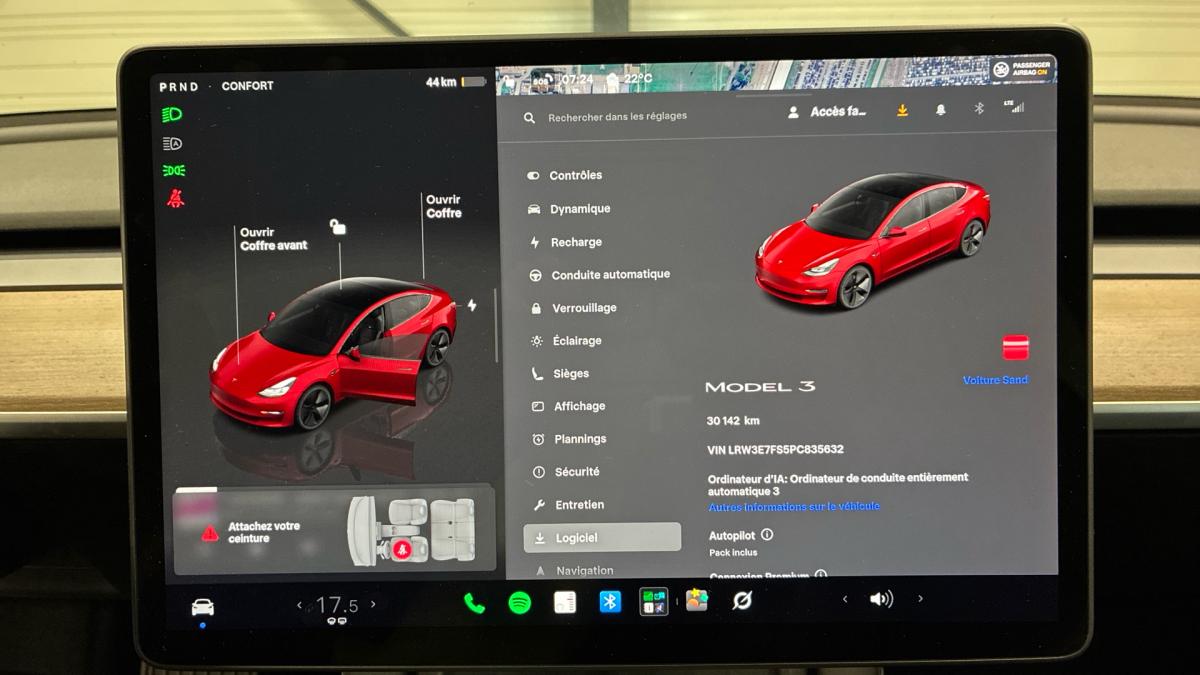
Task: Open the Toybox icon in the dock
Action: (x=697, y=600)
